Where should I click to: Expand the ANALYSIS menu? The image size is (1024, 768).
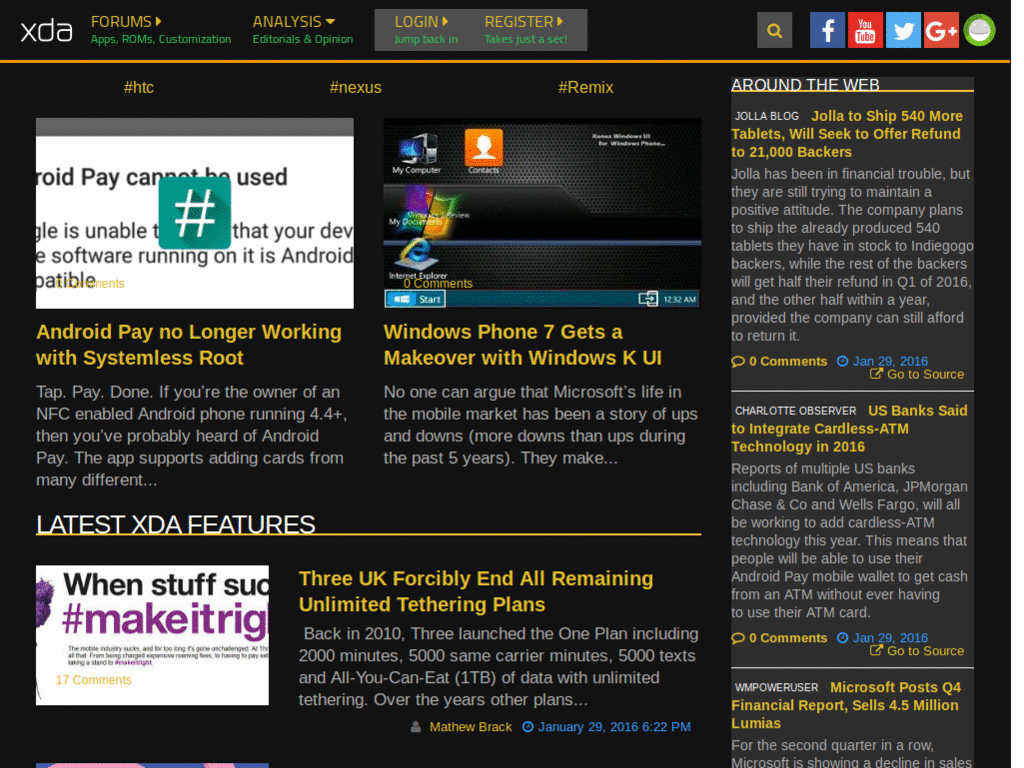point(292,21)
